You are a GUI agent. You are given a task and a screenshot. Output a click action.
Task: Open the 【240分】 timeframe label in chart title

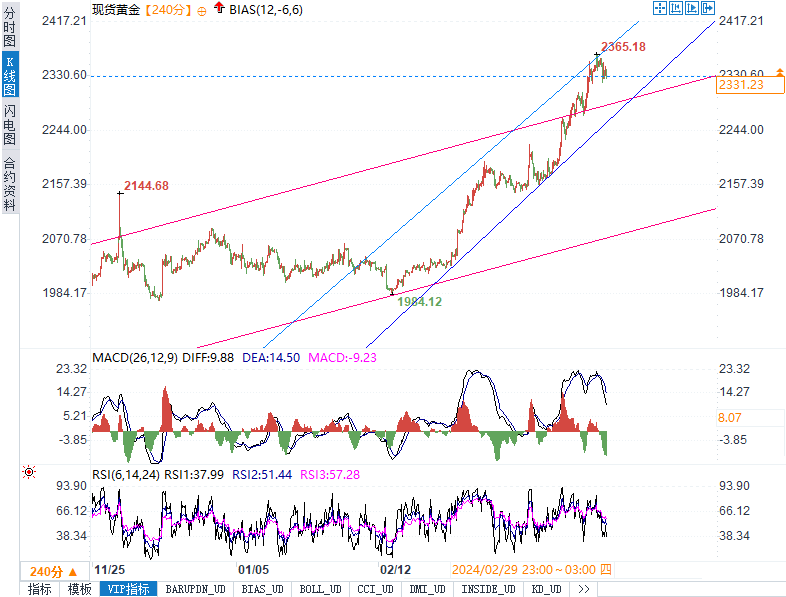(165, 9)
